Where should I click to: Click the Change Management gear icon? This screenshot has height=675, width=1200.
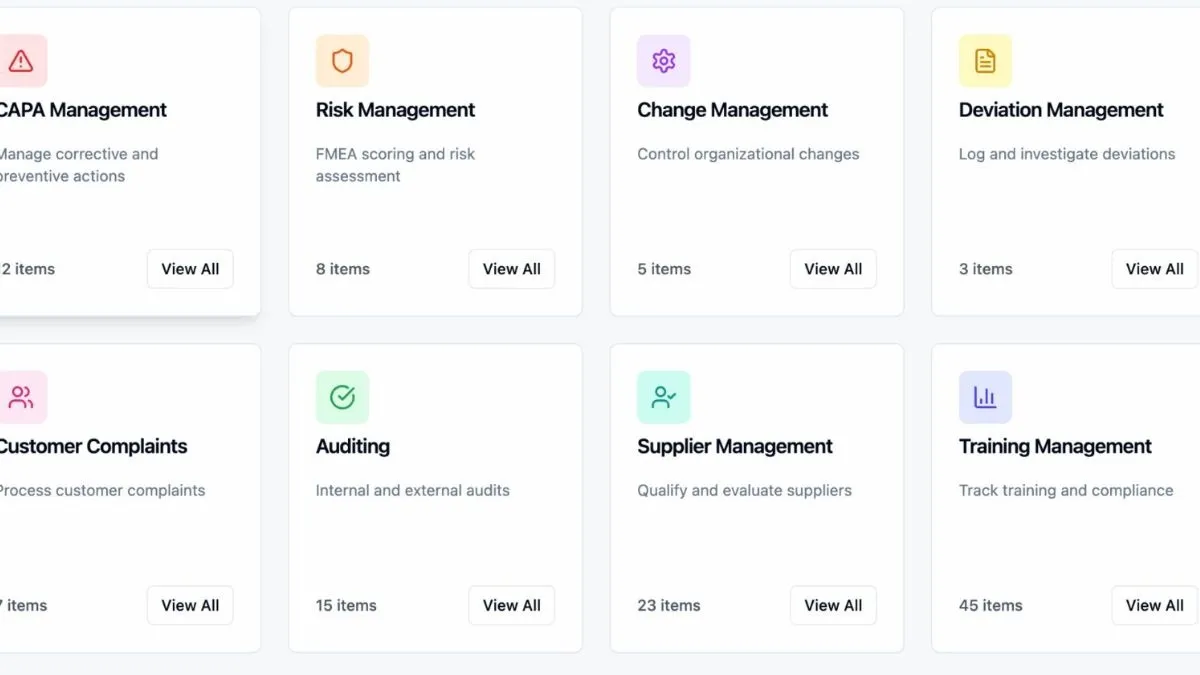pos(664,61)
